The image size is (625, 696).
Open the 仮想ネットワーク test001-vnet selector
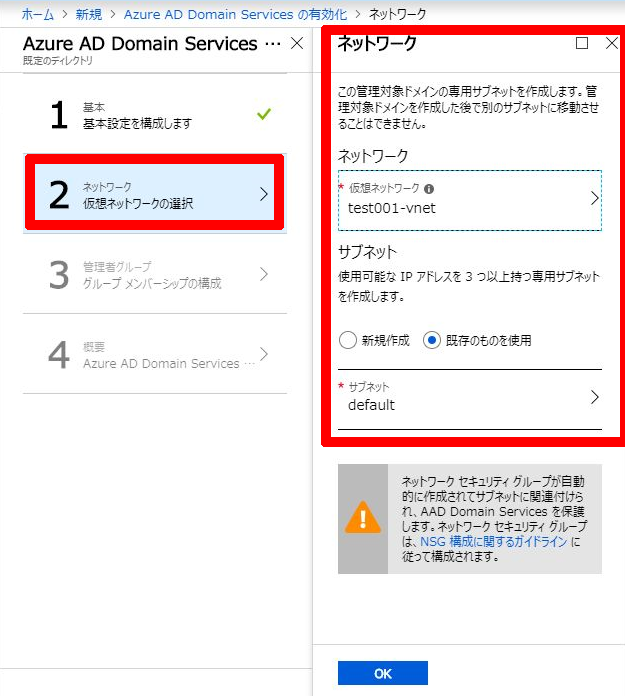pos(470,200)
